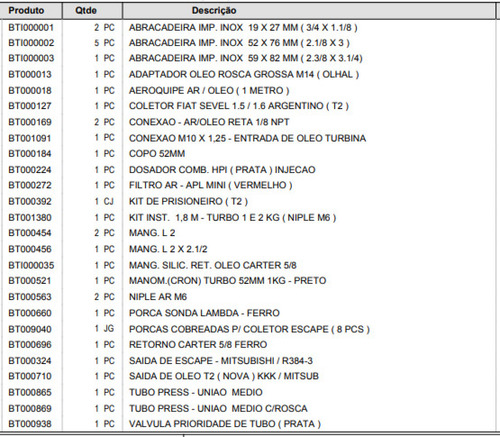
Task: Select product code BT000392
Action: pos(30,201)
